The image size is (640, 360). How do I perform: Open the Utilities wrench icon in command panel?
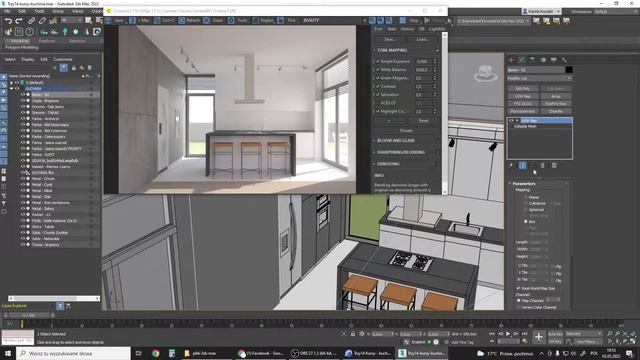tap(564, 60)
